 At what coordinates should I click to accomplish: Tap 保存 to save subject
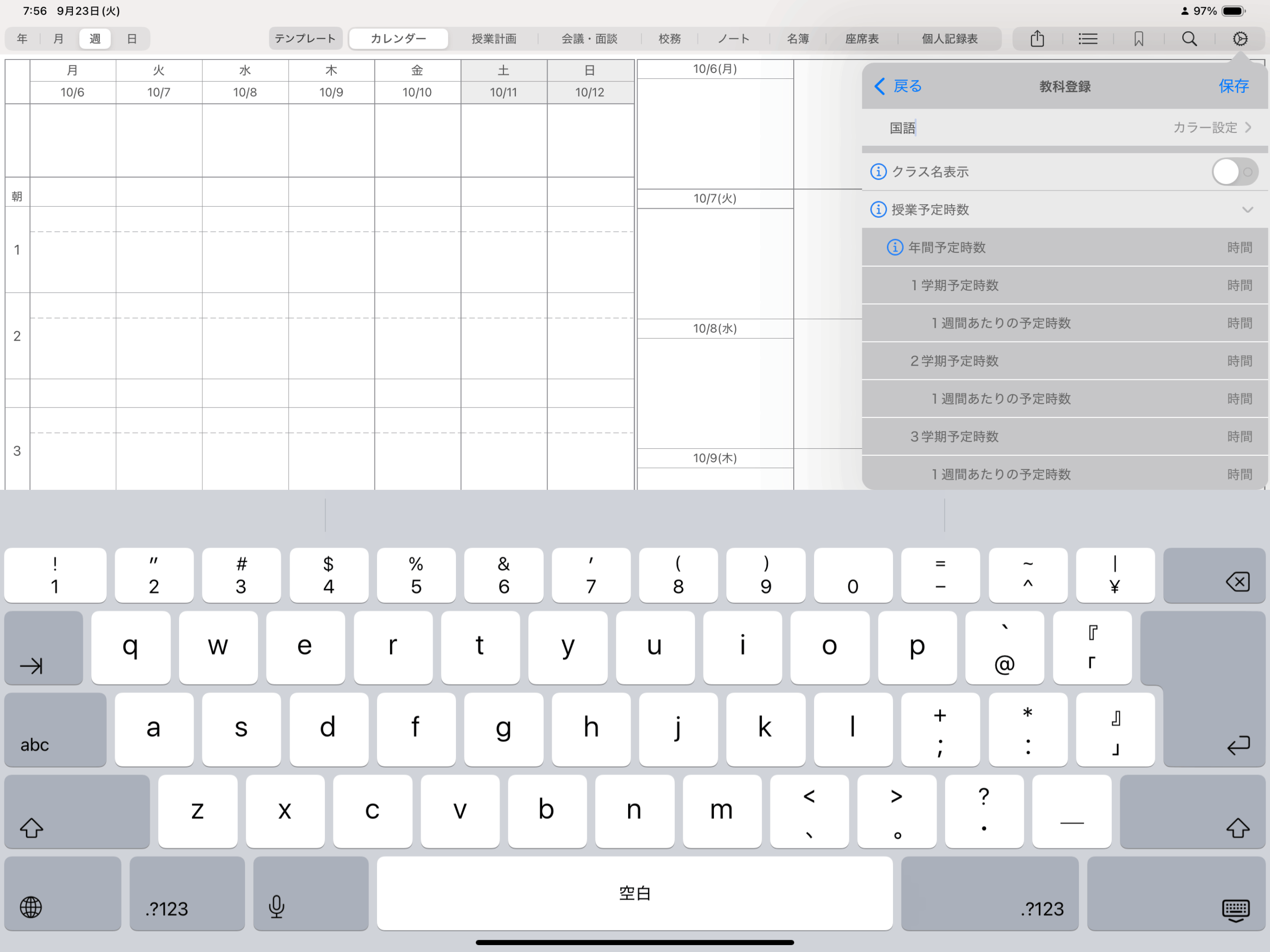coord(1233,86)
